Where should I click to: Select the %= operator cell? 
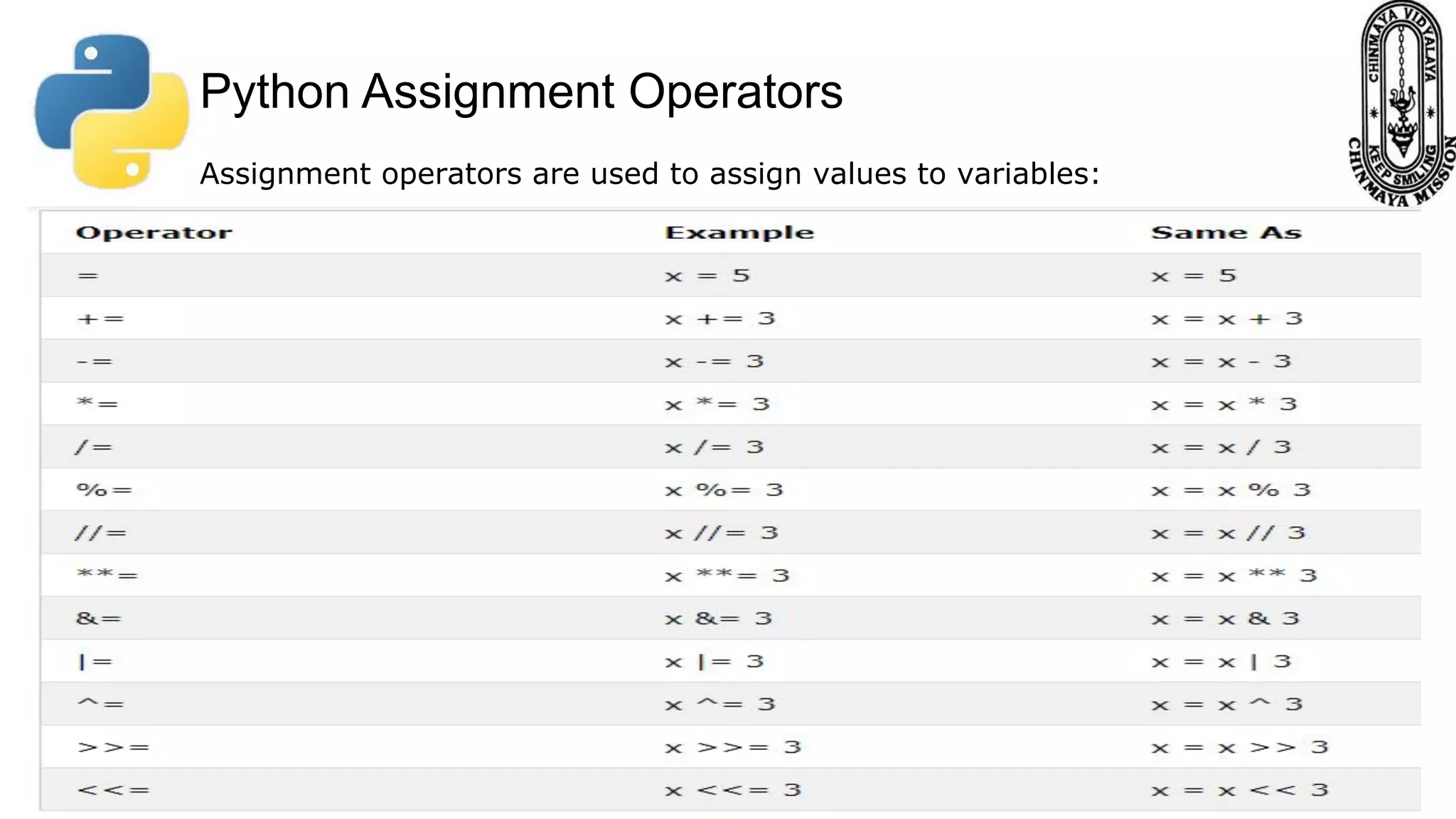tap(105, 490)
